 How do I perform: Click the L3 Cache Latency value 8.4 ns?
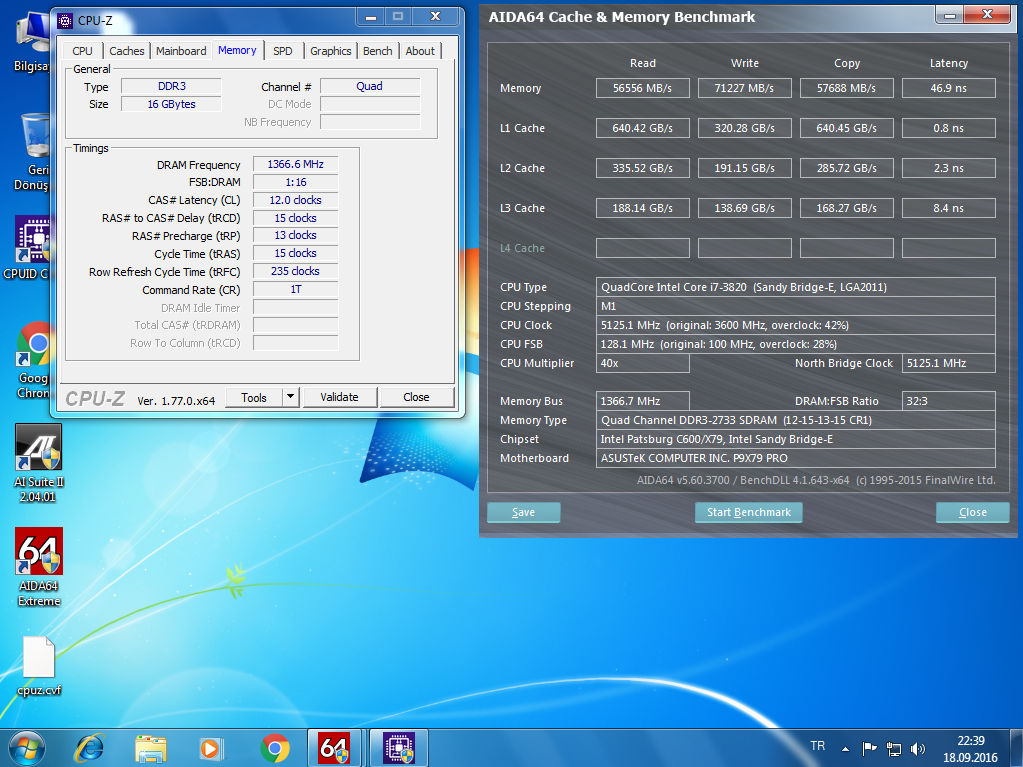[949, 208]
